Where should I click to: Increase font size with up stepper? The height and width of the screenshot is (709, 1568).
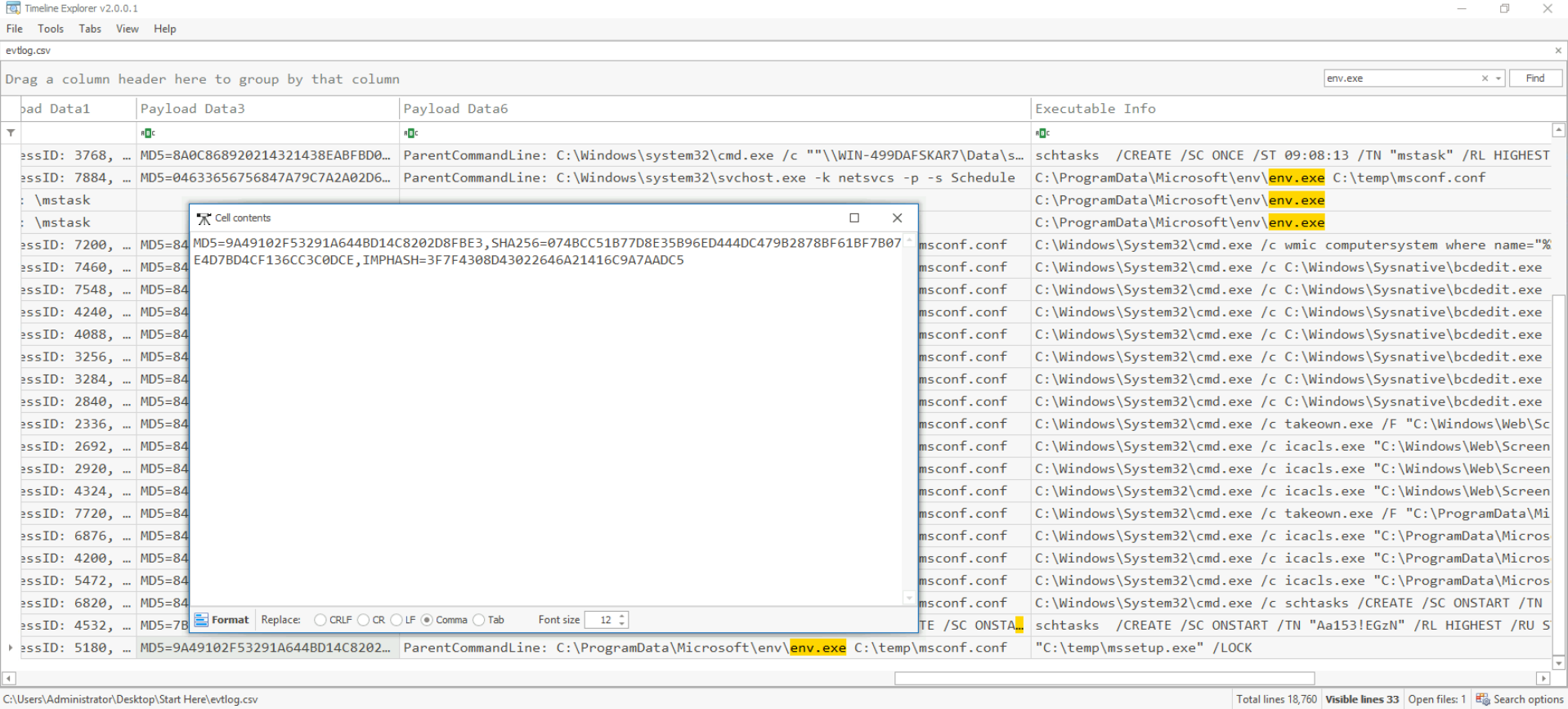pos(622,616)
